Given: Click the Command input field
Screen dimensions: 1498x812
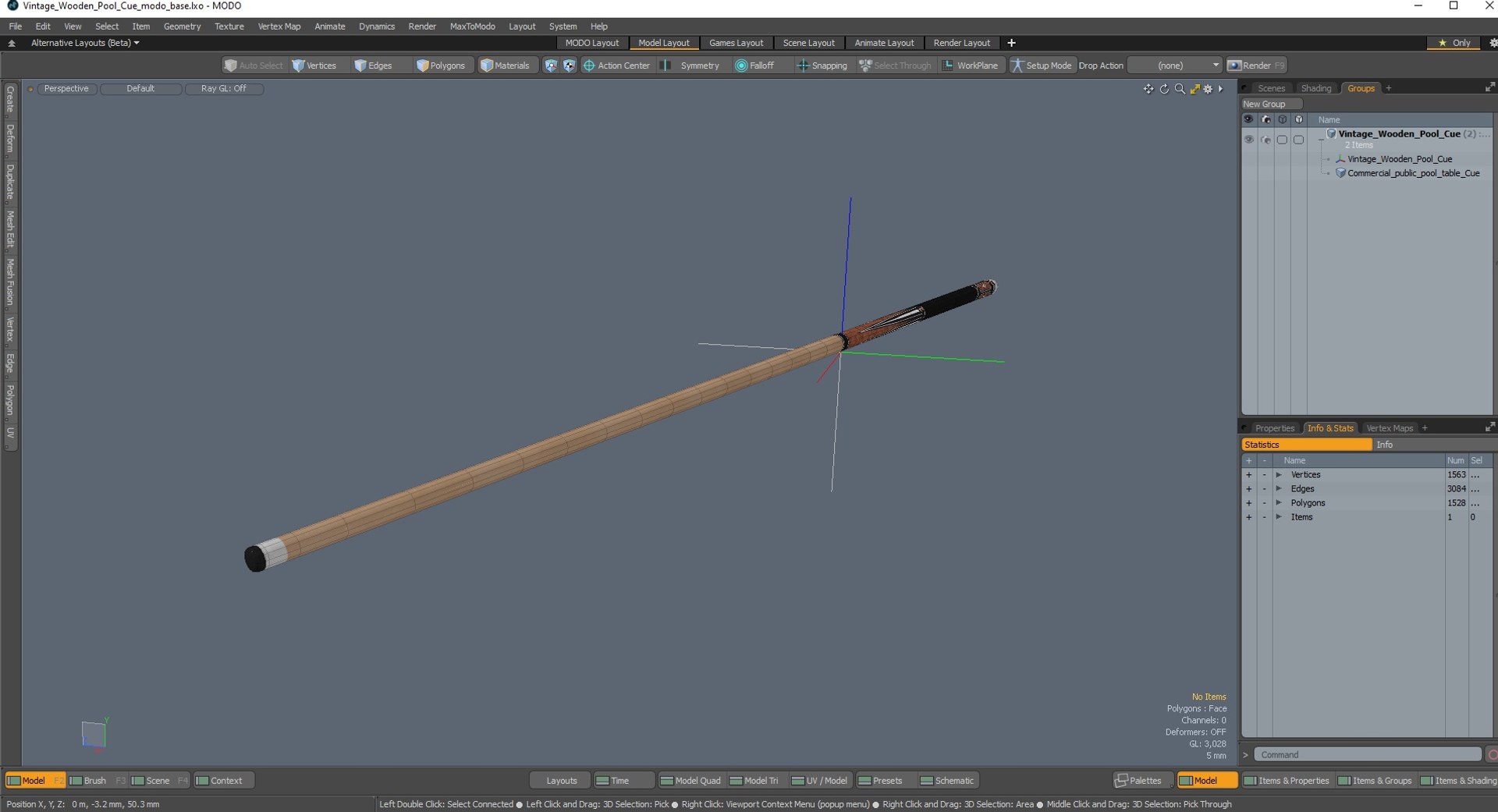Looking at the screenshot, I should (1368, 754).
